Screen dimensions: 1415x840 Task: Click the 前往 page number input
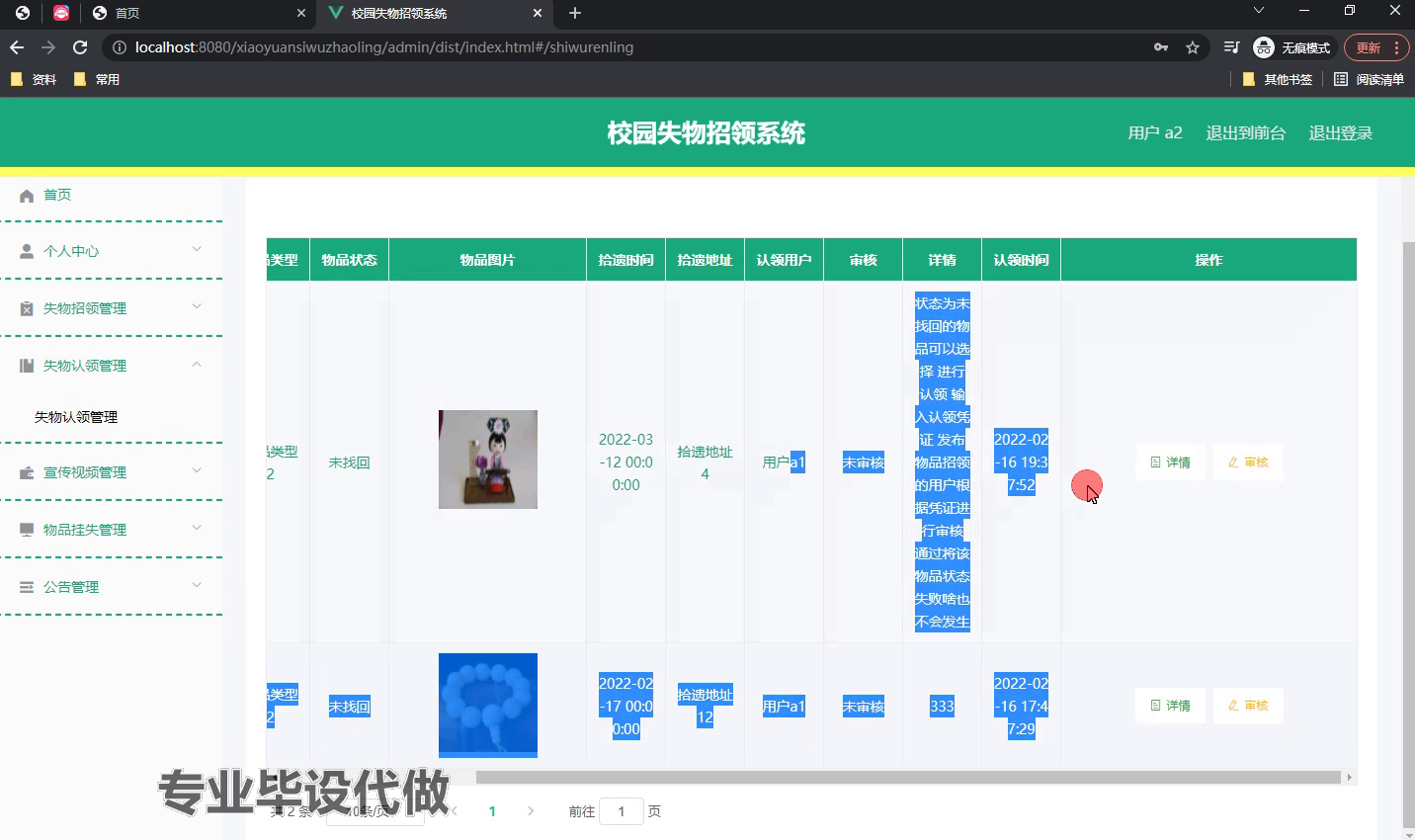click(x=622, y=811)
